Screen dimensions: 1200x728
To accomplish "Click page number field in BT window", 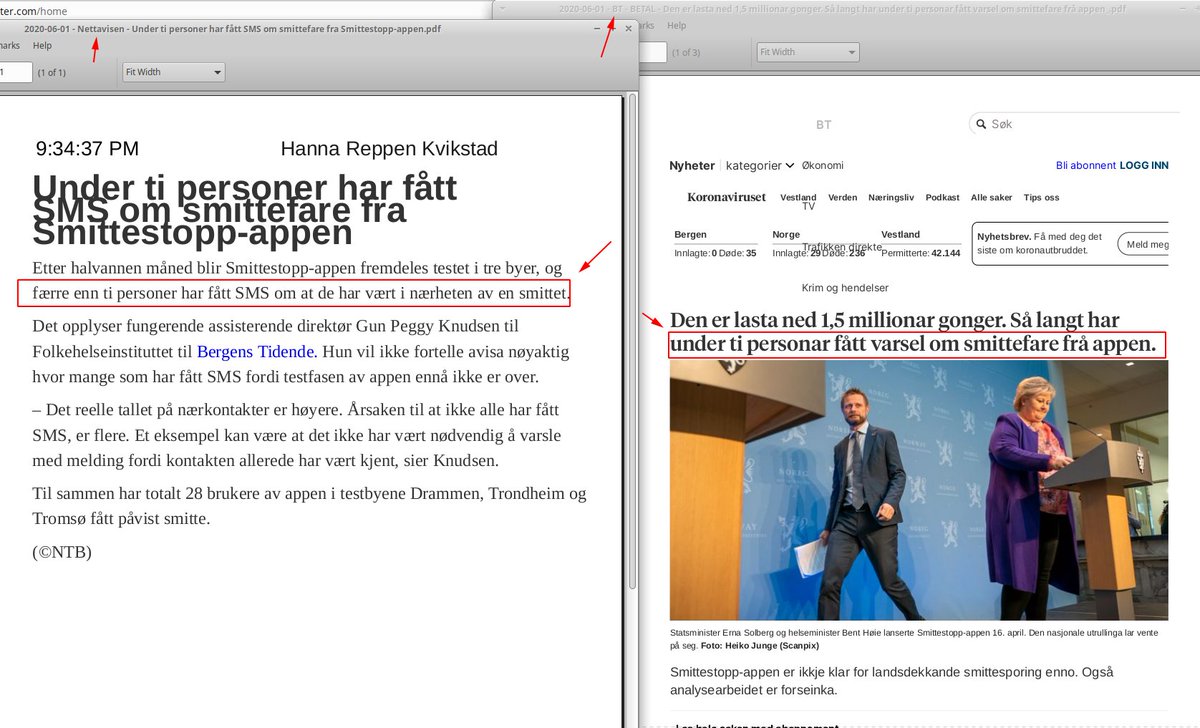I will [x=653, y=52].
